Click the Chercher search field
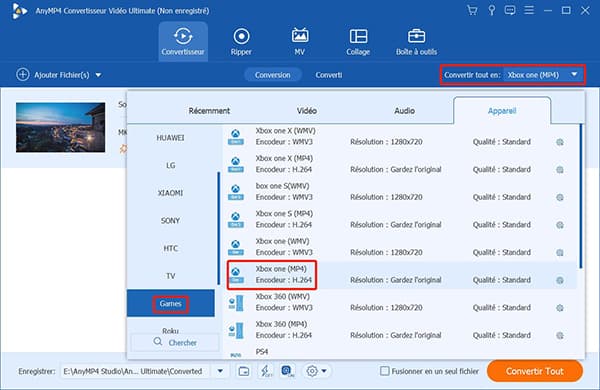The width and height of the screenshot is (600, 390). click(x=175, y=342)
